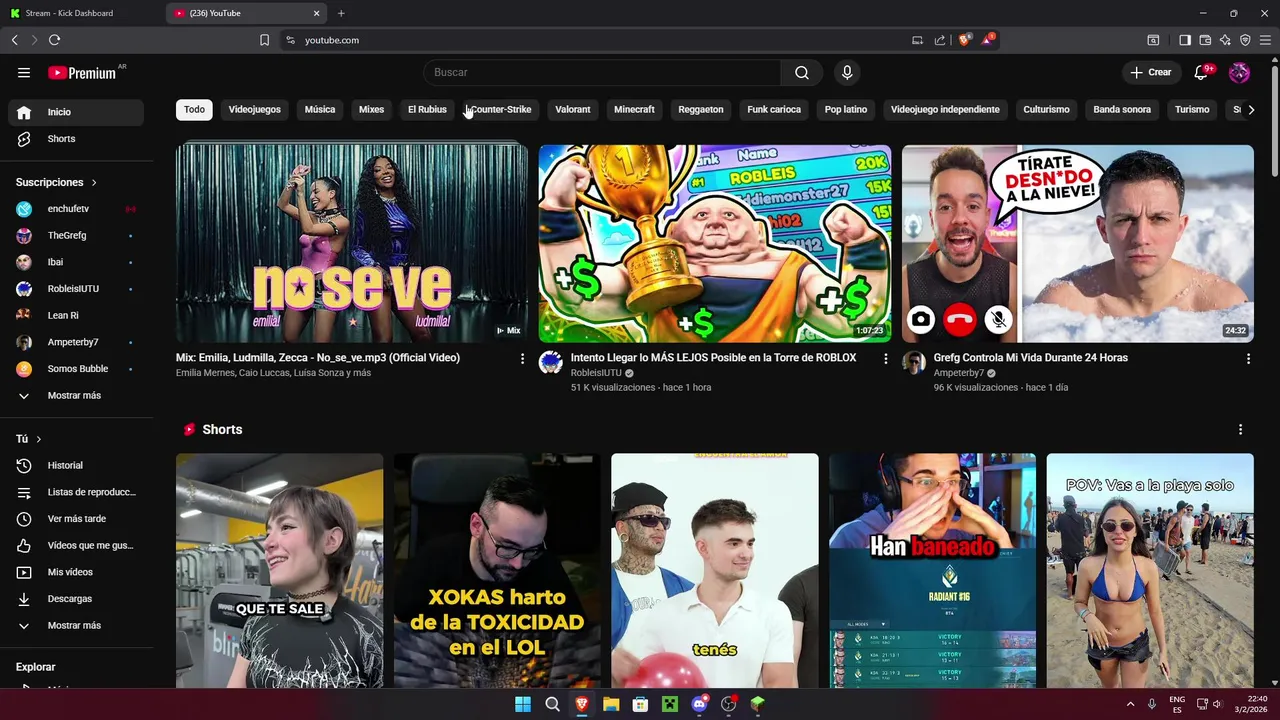Open Listas de reproducción in sidebar
This screenshot has width=1280, height=720.
76,492
